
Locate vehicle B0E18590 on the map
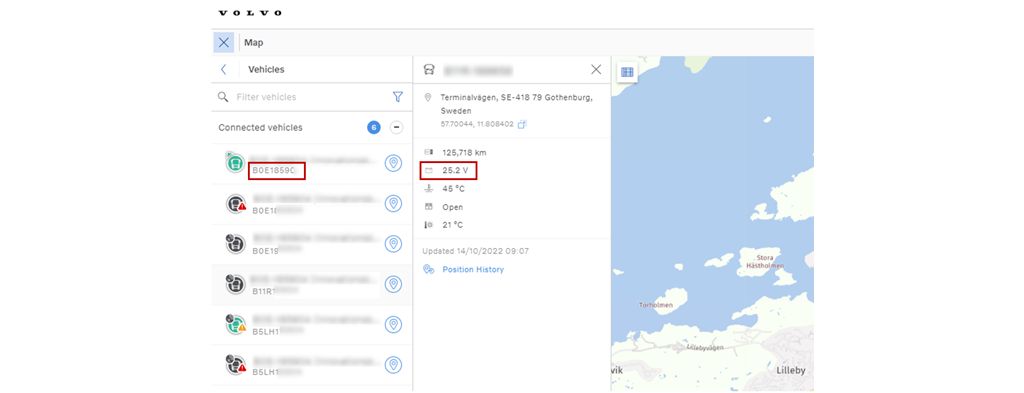coord(393,163)
